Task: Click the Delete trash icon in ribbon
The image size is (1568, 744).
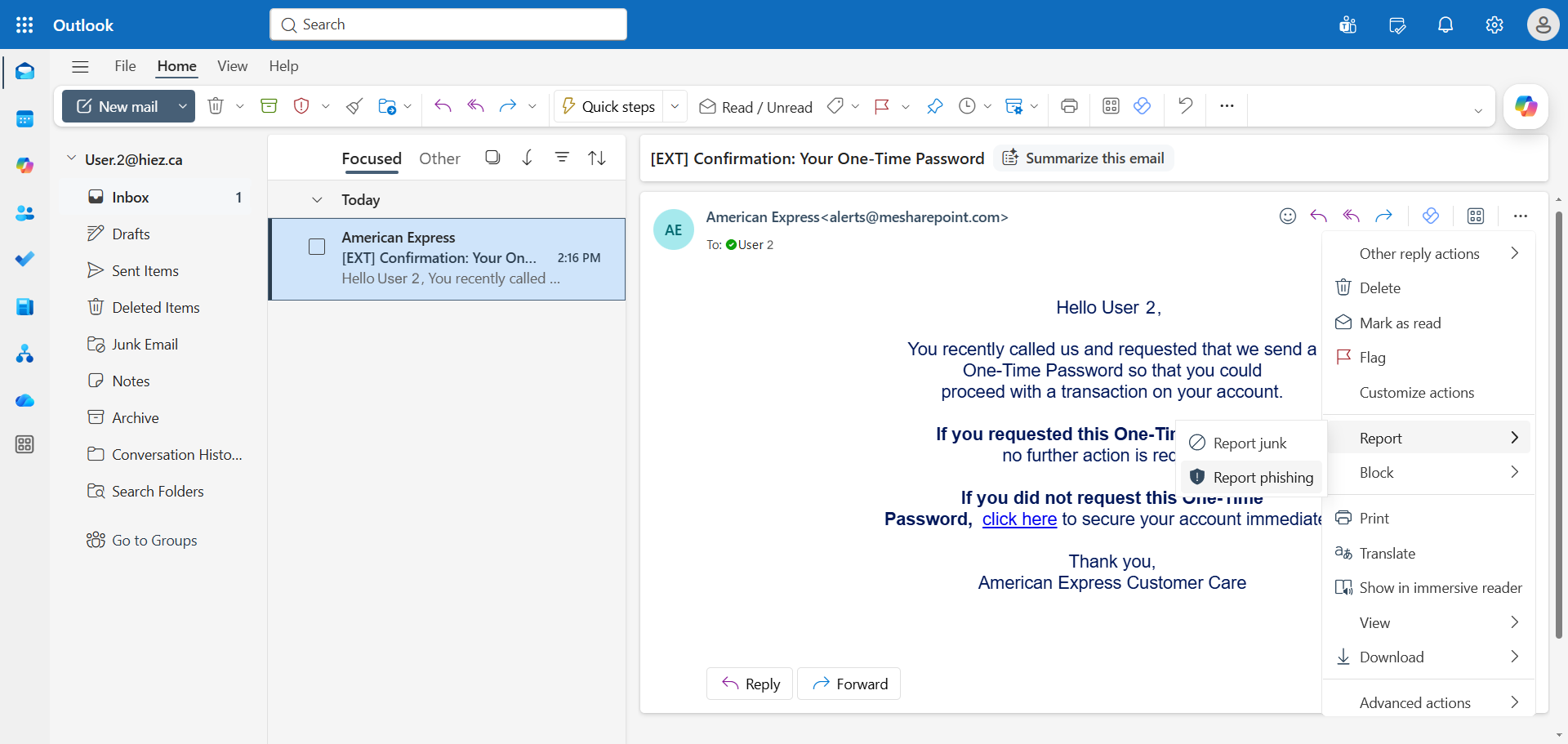Action: (216, 106)
